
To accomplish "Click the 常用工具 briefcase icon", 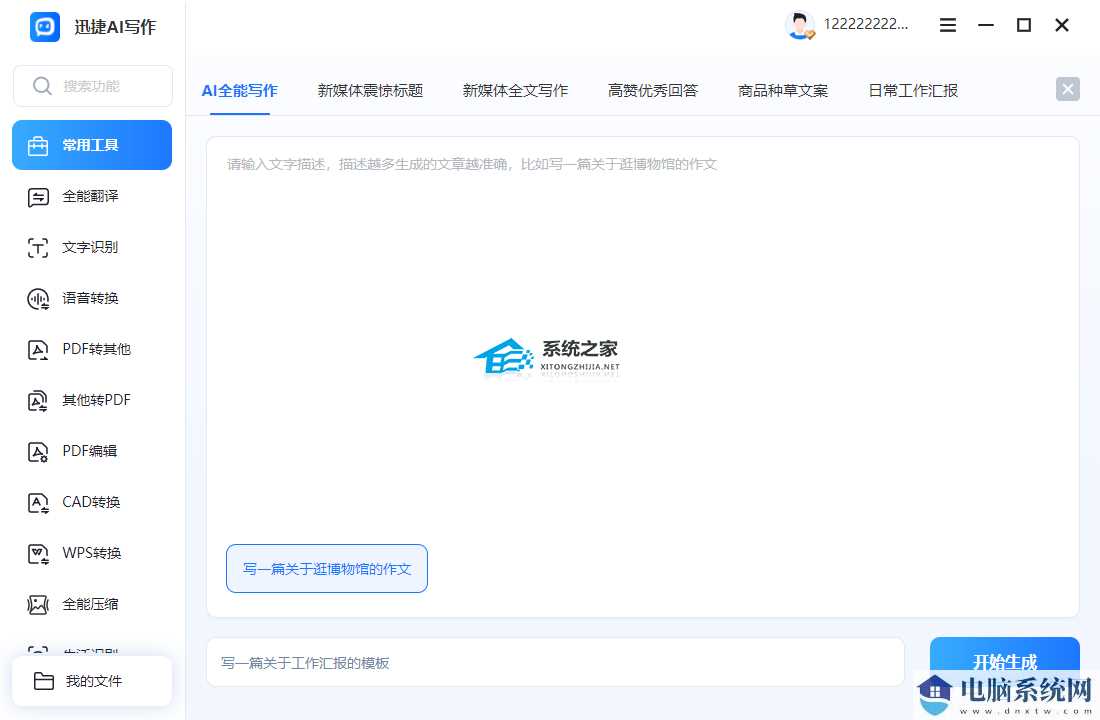I will pyautogui.click(x=38, y=145).
